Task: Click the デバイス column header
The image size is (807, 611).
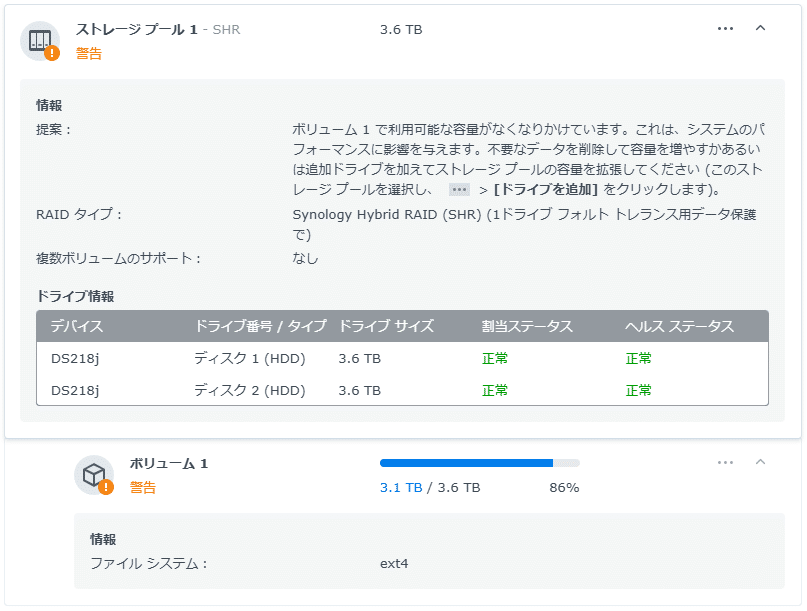Action: coord(77,327)
